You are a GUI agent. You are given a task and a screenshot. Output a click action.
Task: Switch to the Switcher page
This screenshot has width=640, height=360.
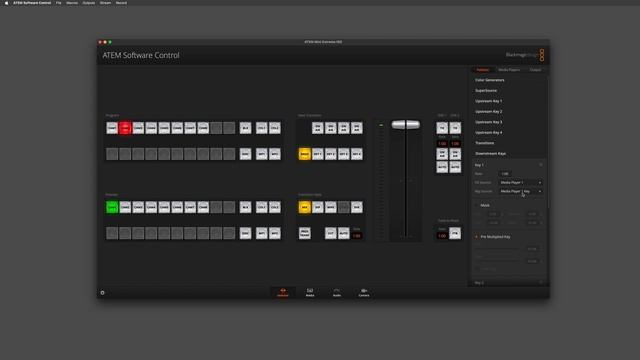[283, 293]
